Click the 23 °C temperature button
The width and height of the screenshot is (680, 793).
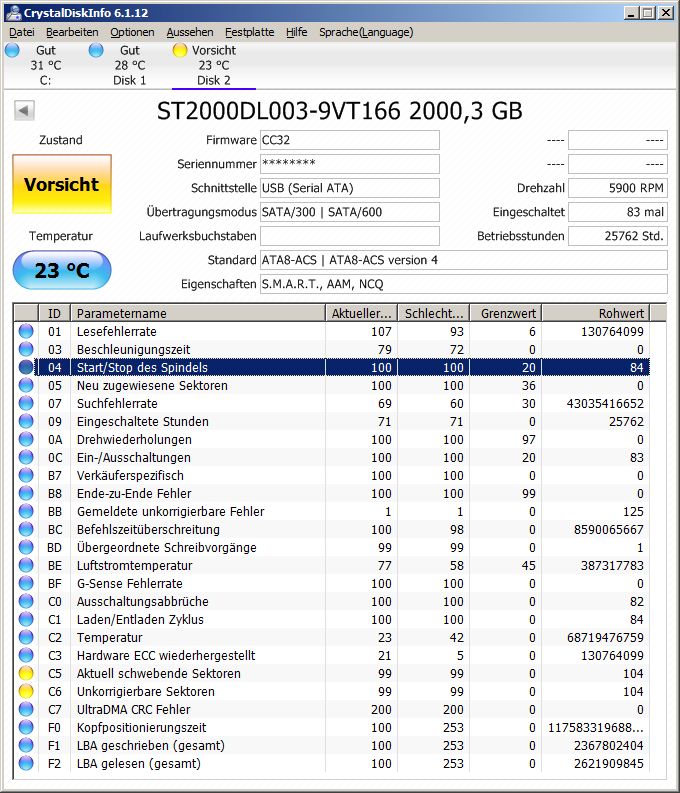(x=62, y=270)
